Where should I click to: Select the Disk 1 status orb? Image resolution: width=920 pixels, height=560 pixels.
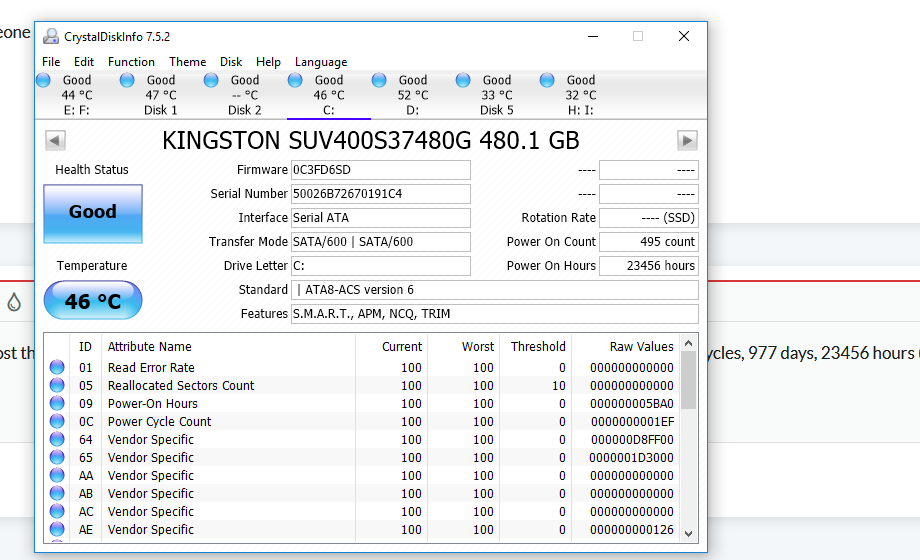[x=127, y=80]
